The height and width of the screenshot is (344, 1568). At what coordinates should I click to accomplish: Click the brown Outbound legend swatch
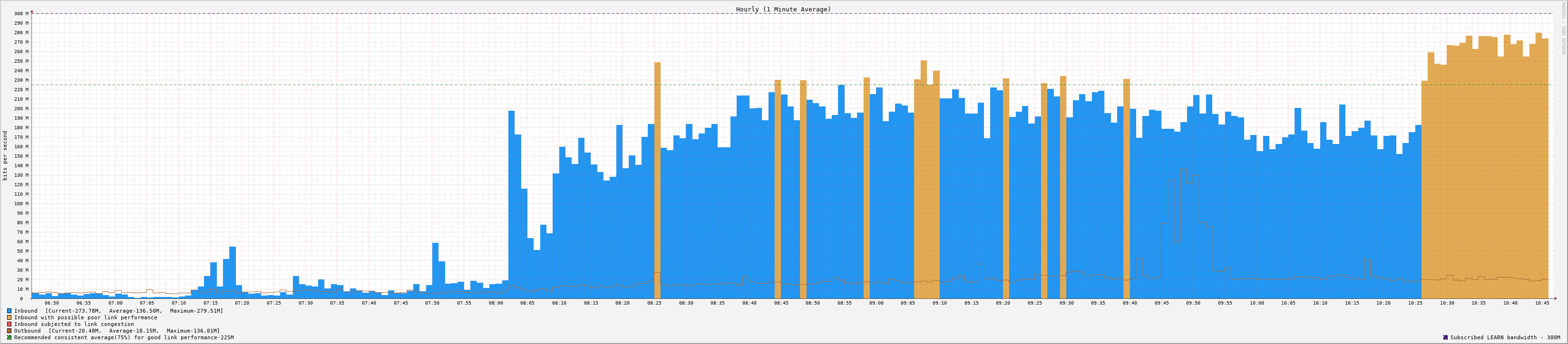[x=9, y=331]
